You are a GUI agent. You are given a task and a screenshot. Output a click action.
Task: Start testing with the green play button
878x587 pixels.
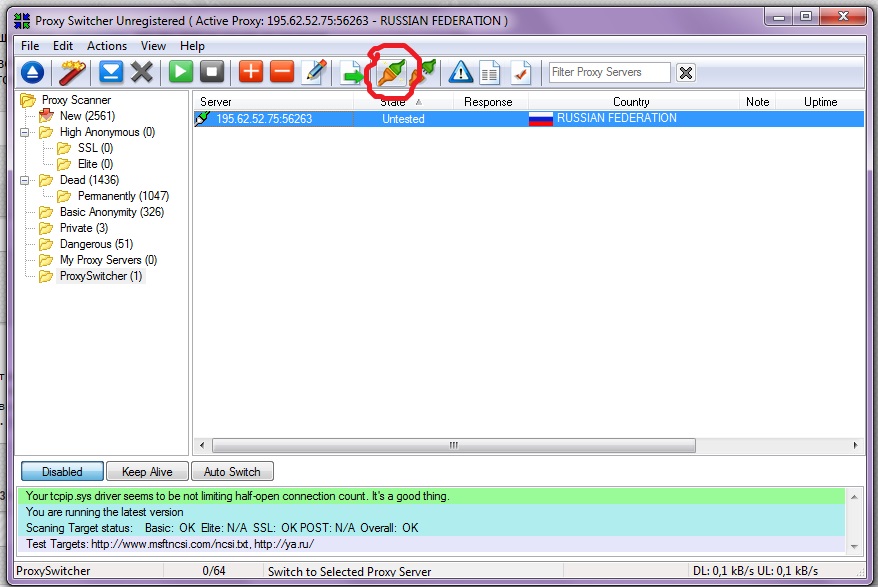tap(181, 72)
